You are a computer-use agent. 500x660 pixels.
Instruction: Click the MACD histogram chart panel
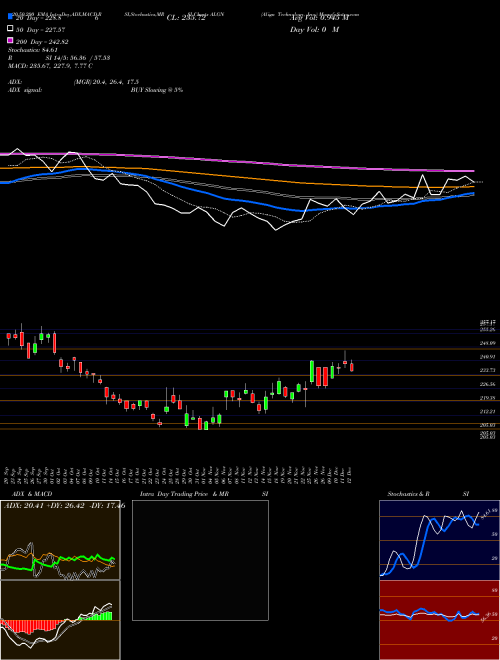(x=60, y=620)
